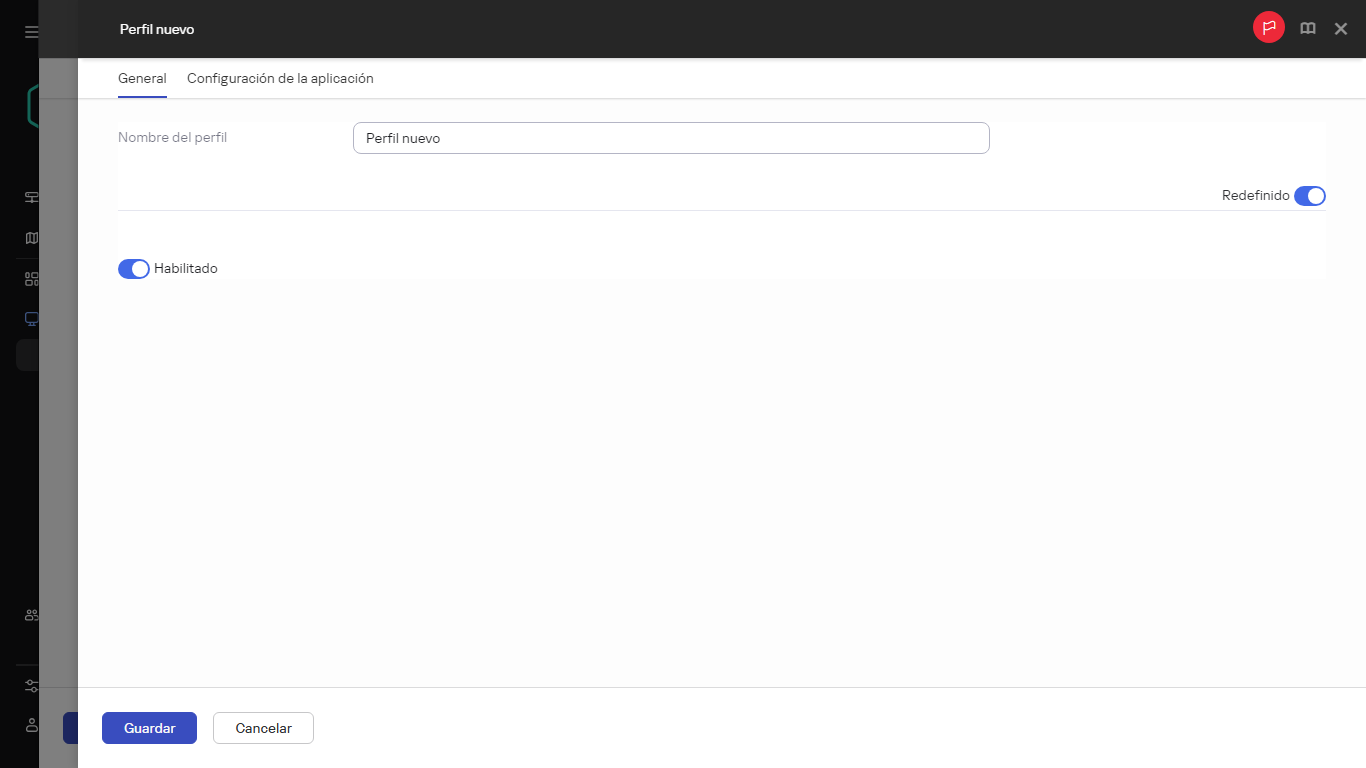This screenshot has height=768, width=1366.
Task: Click the Nombre del perfil input field
Action: click(670, 138)
